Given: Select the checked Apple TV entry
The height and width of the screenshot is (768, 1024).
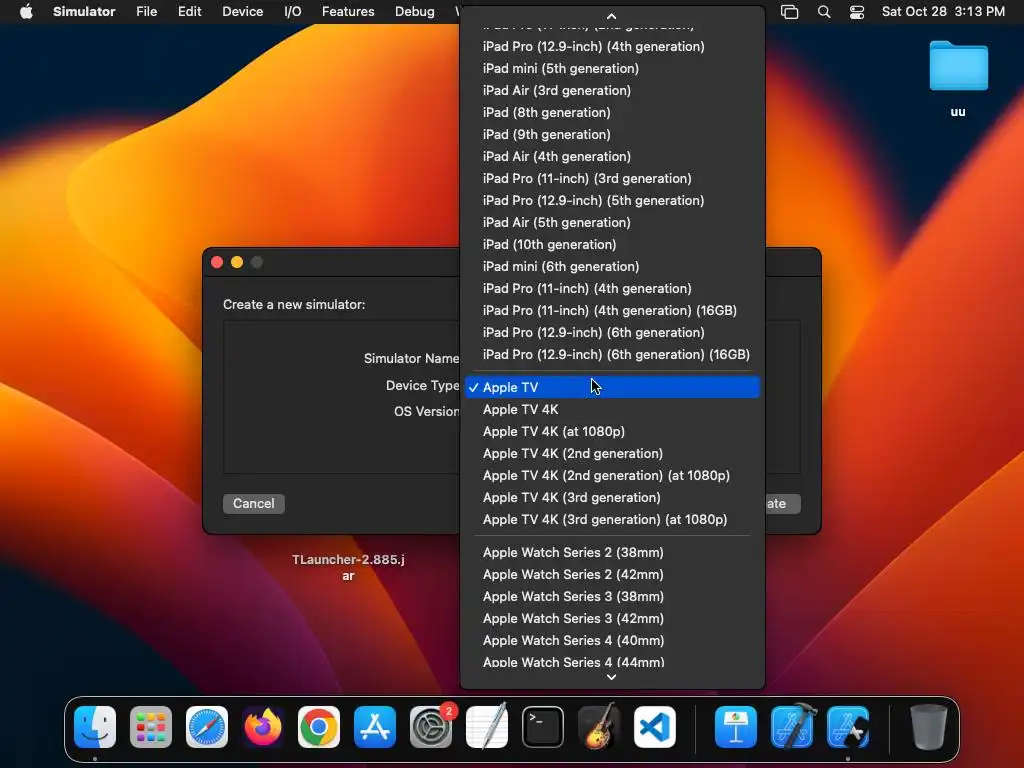Looking at the screenshot, I should point(612,387).
